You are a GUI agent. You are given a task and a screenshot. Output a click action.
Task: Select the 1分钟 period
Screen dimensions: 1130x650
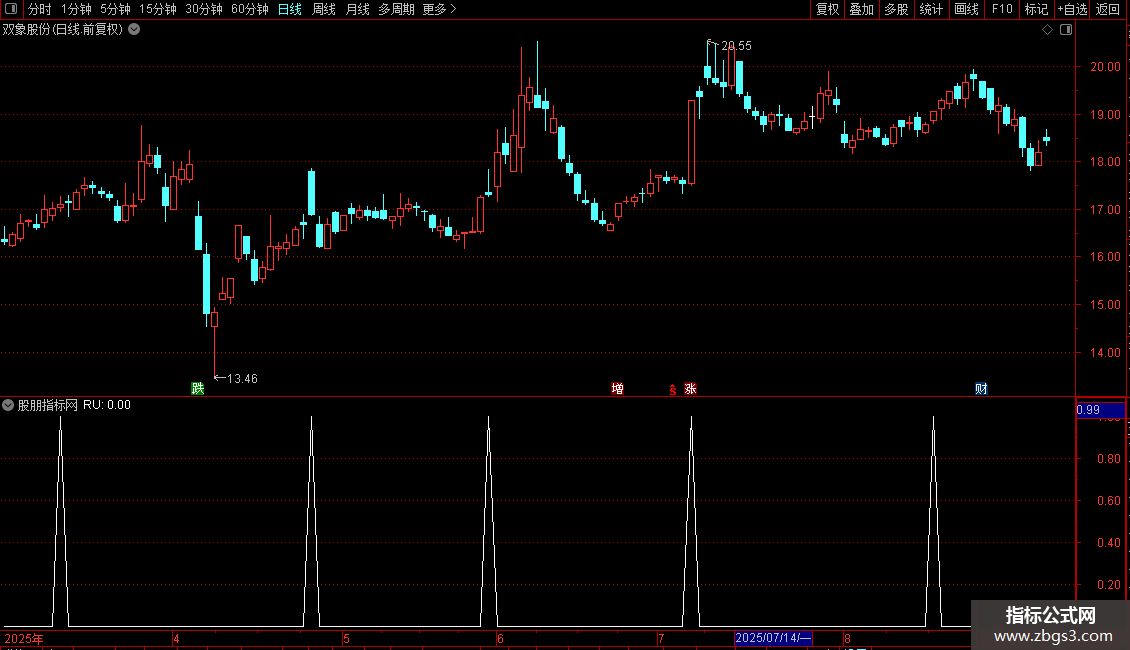(76, 9)
